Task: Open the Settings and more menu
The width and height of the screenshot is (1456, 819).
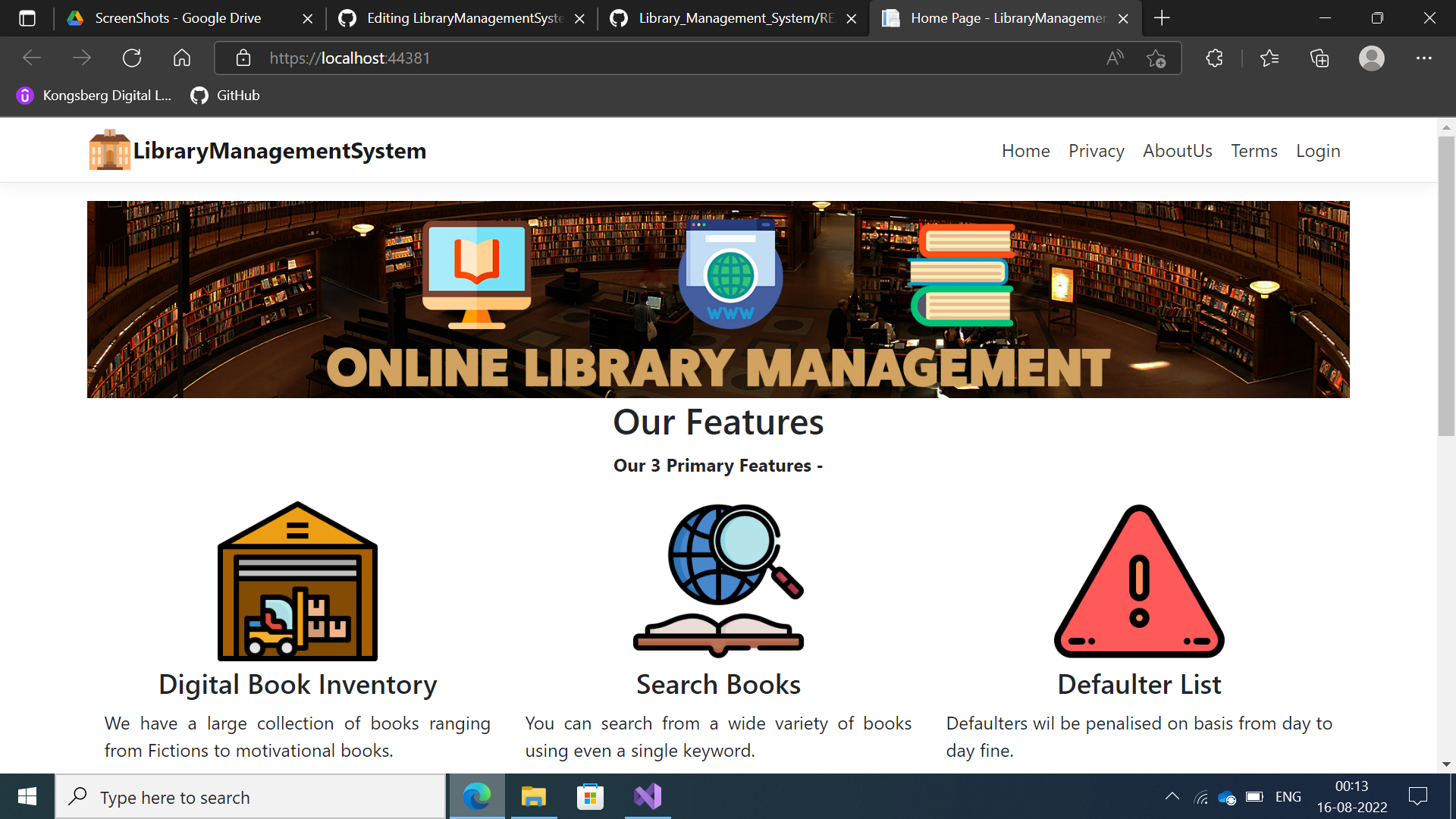Action: (x=1424, y=58)
